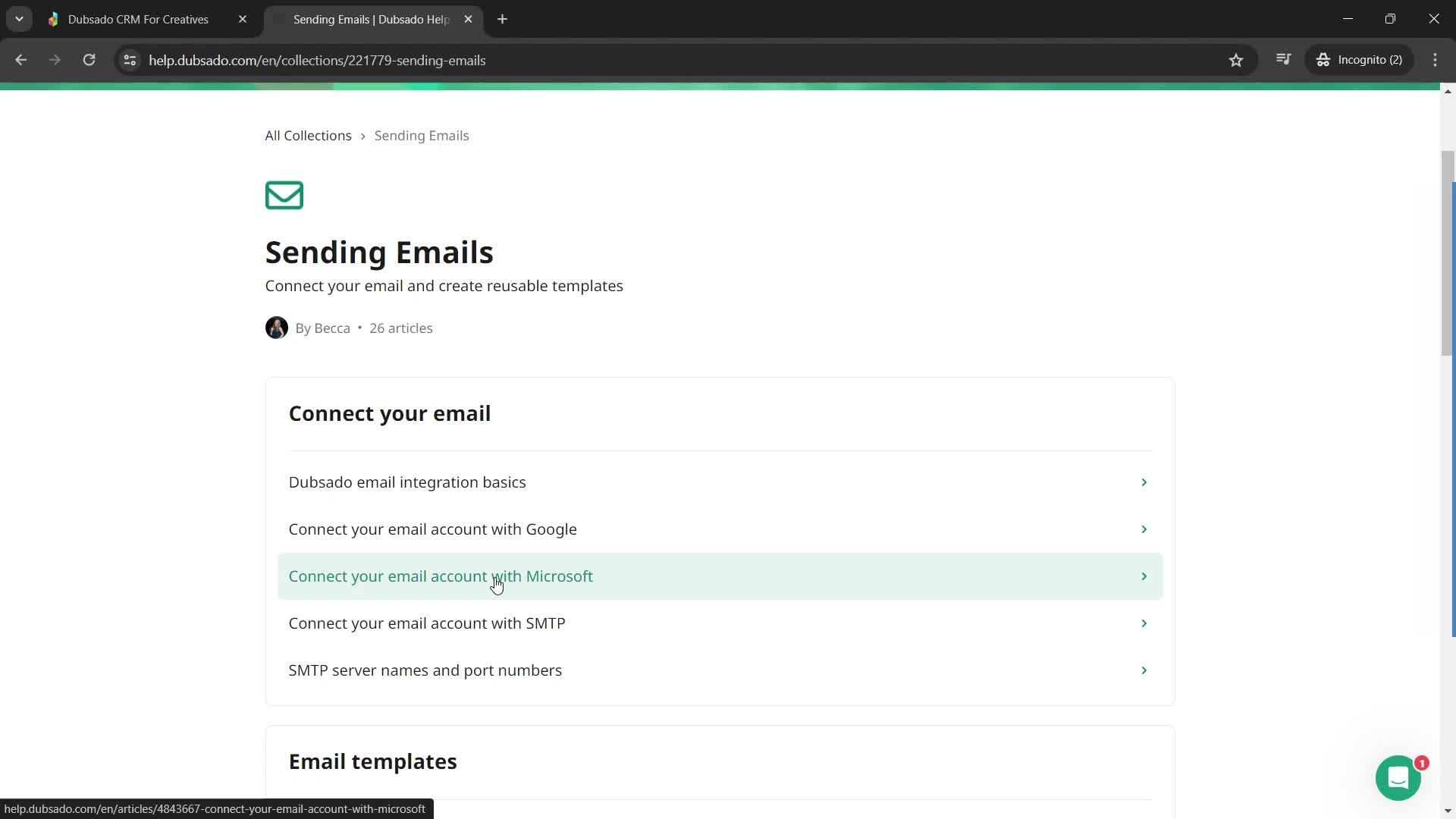The image size is (1456, 819).
Task: Open Connect your email account with SMTP
Action: (x=720, y=623)
